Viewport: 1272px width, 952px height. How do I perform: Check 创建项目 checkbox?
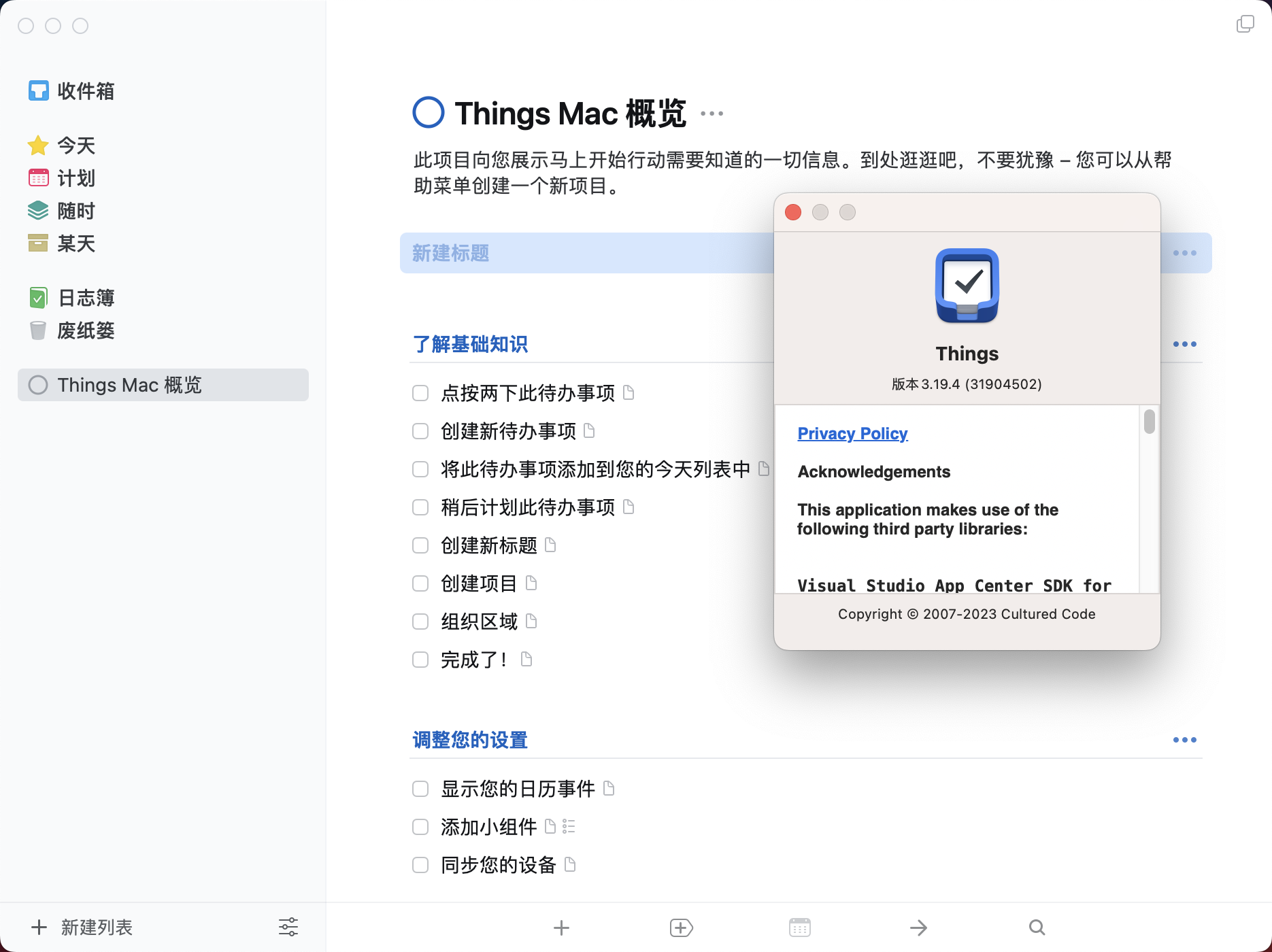[420, 583]
